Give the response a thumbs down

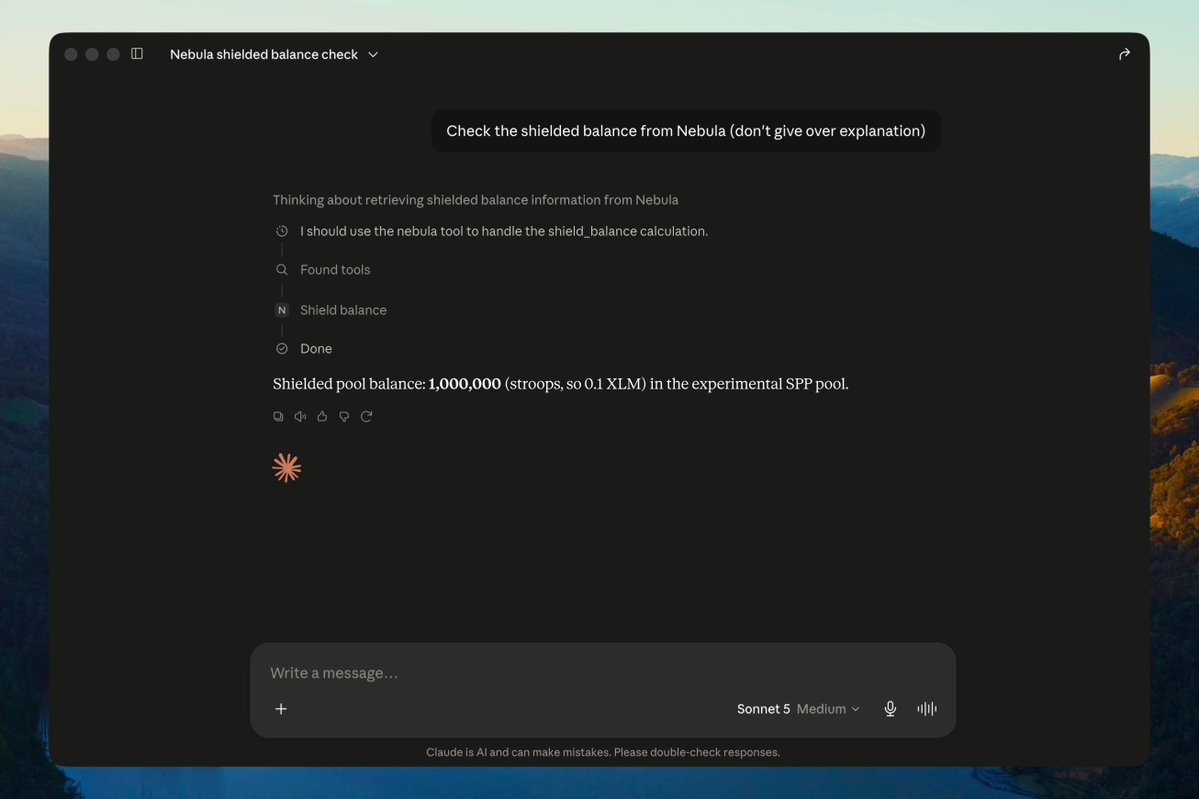tap(344, 416)
